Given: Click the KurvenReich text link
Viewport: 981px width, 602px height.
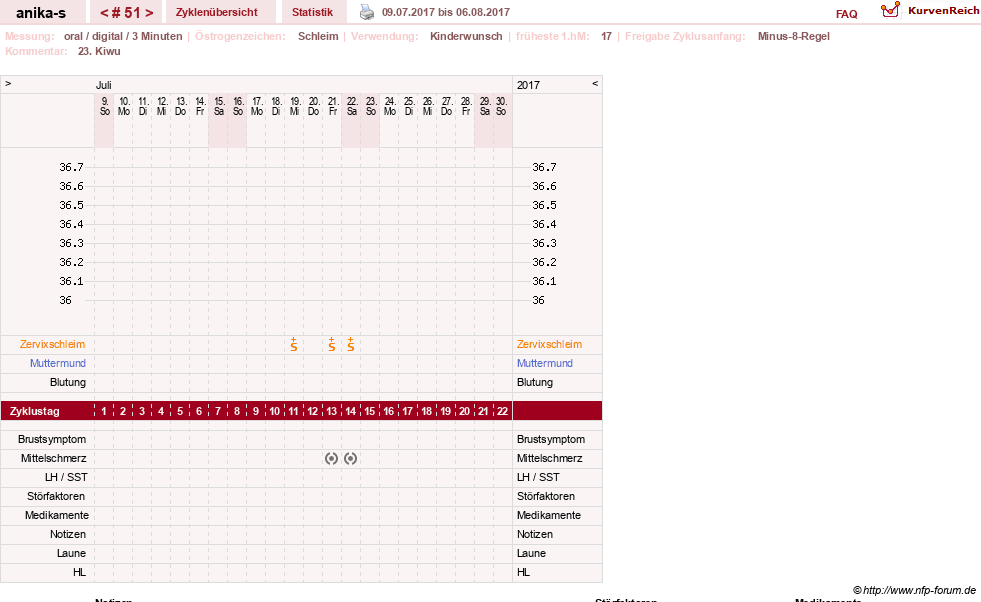Looking at the screenshot, I should 943,11.
